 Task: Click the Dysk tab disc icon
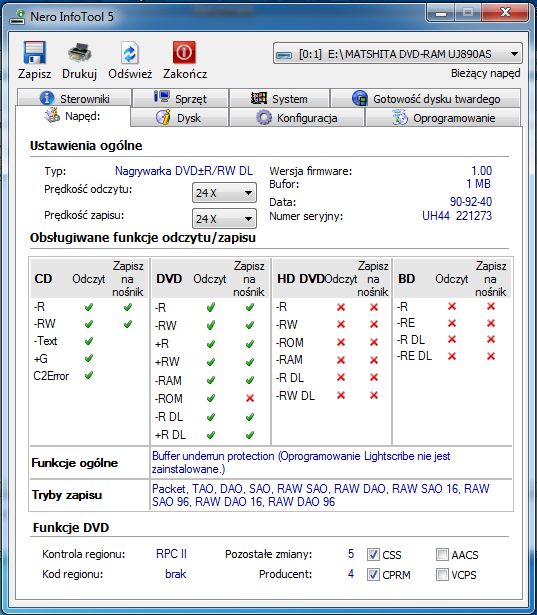[x=163, y=117]
